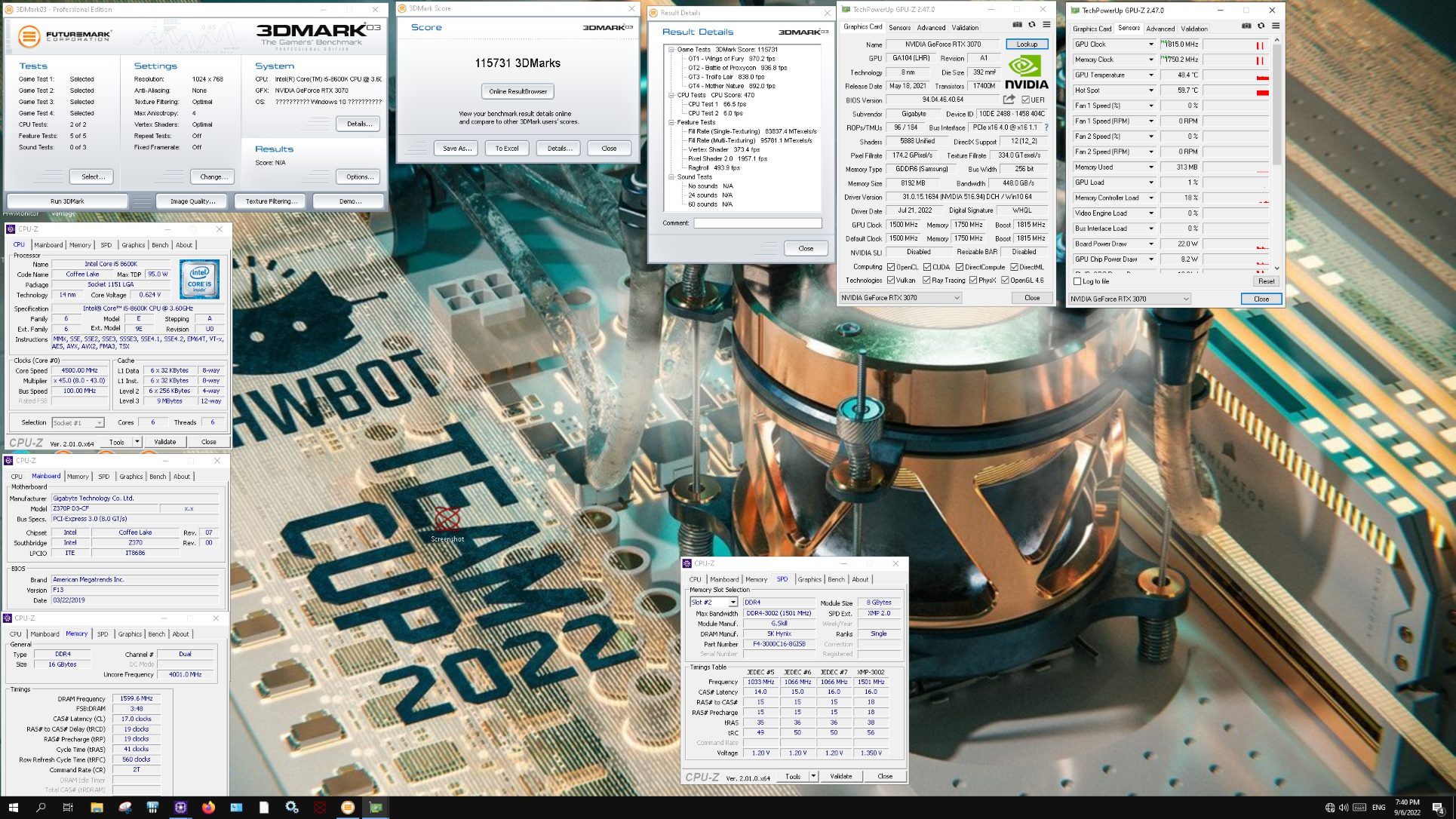1456x819 pixels.
Task: Open the Bench tab in CPU-Z CPU window
Action: [160, 245]
